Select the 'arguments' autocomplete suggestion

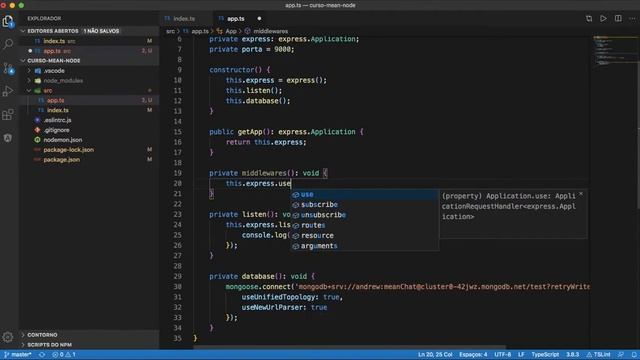364,246
